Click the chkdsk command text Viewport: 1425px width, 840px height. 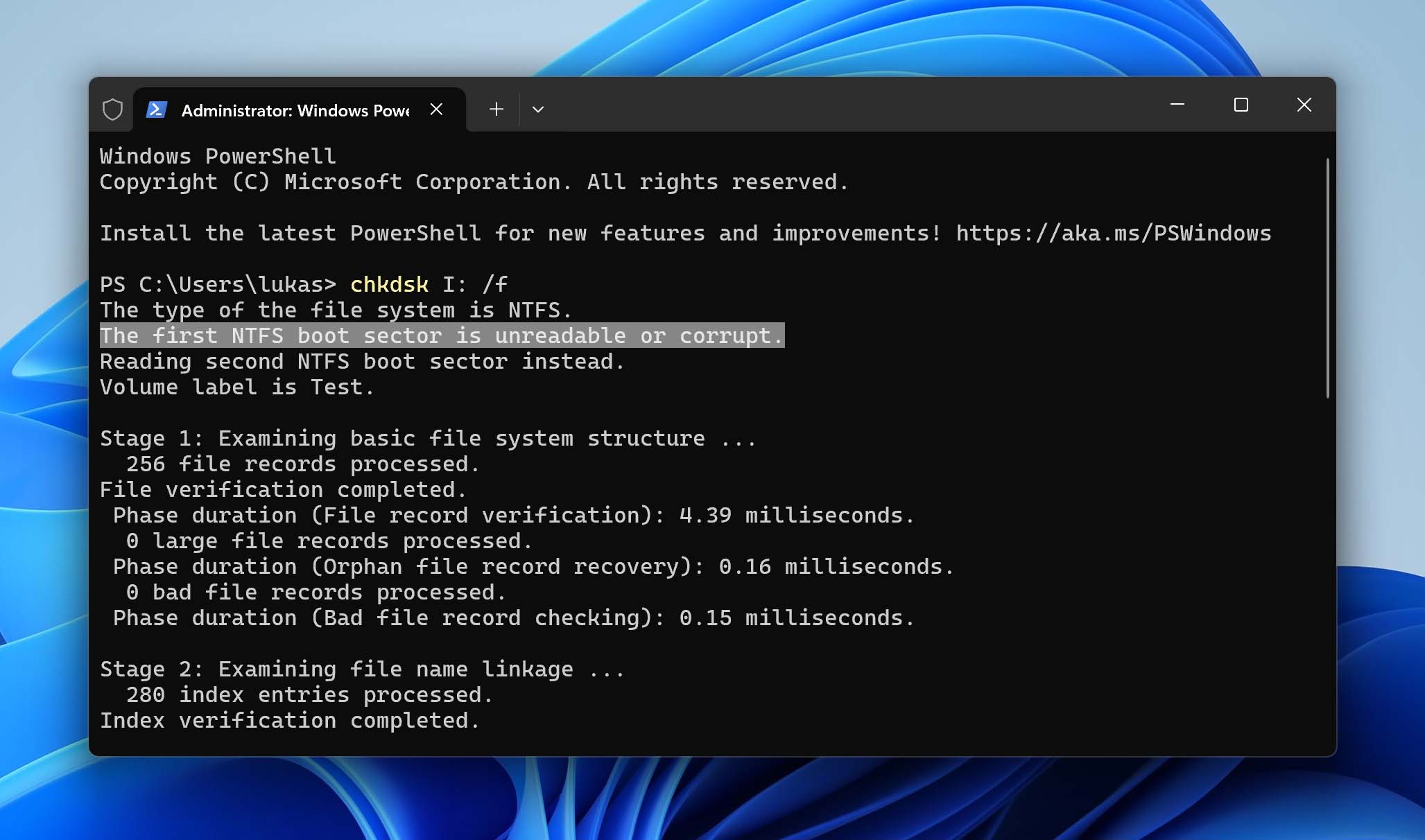[388, 284]
